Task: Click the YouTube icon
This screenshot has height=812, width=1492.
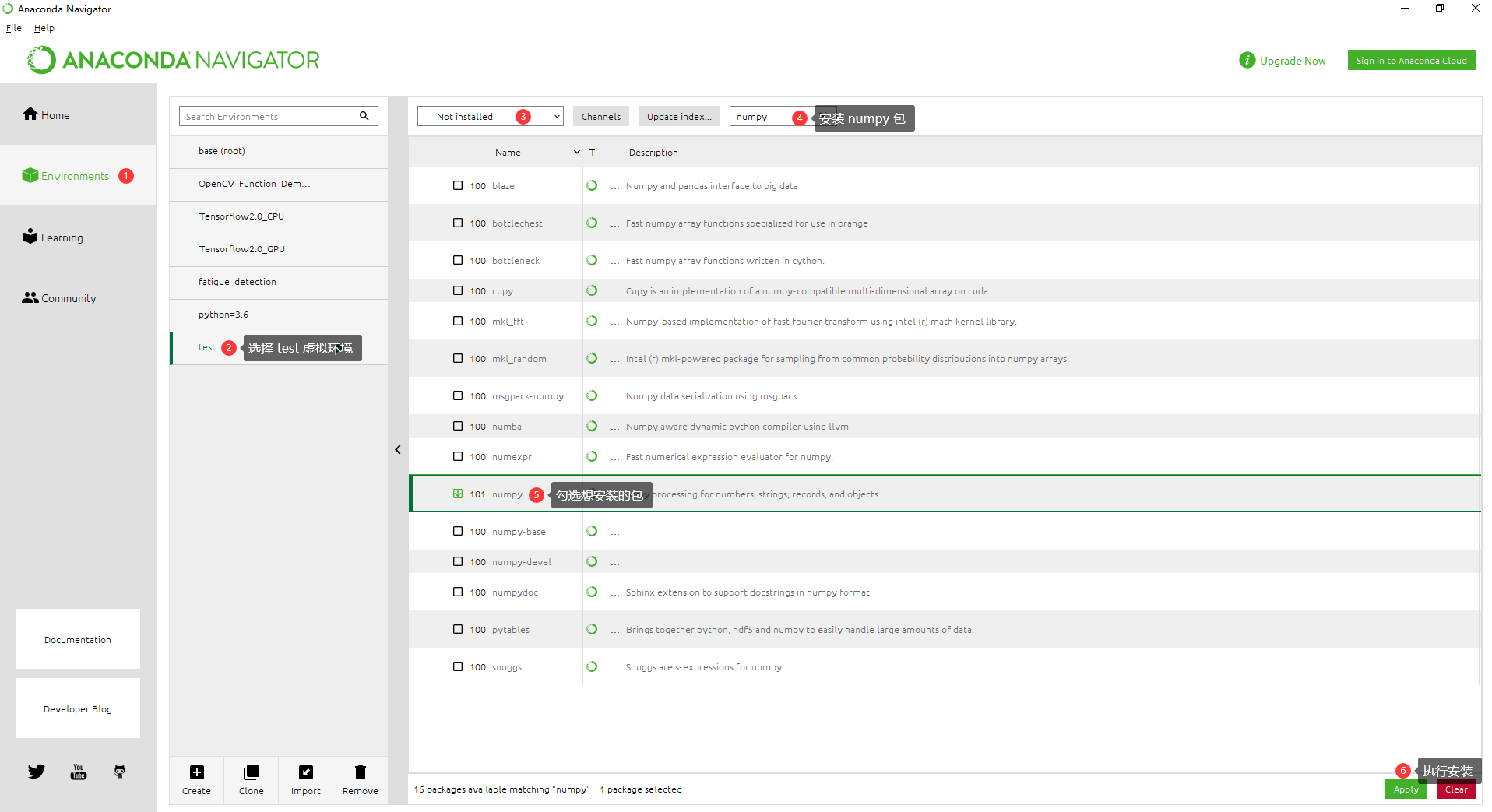Action: point(79,772)
